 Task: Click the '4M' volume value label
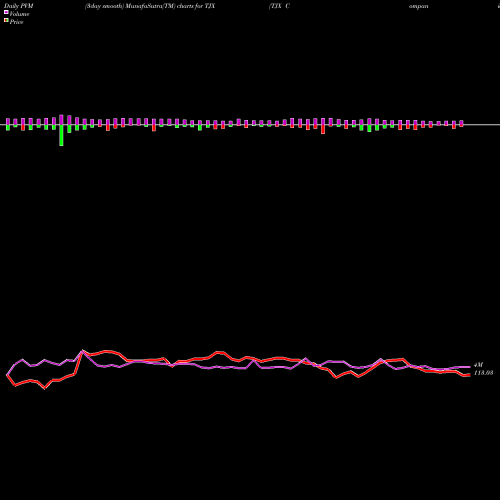coord(478,365)
